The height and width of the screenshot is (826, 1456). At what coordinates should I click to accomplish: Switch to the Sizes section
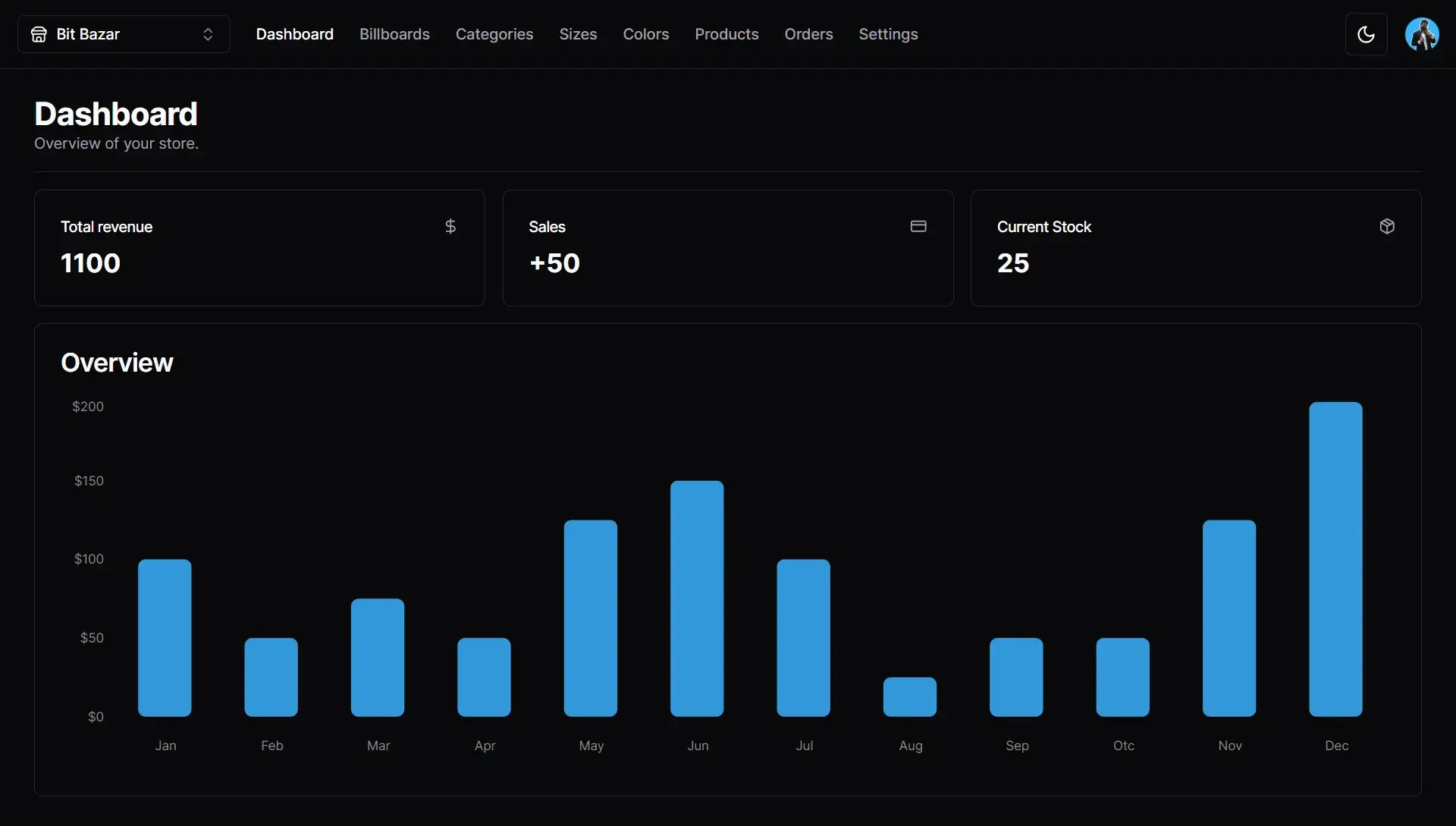click(x=578, y=34)
